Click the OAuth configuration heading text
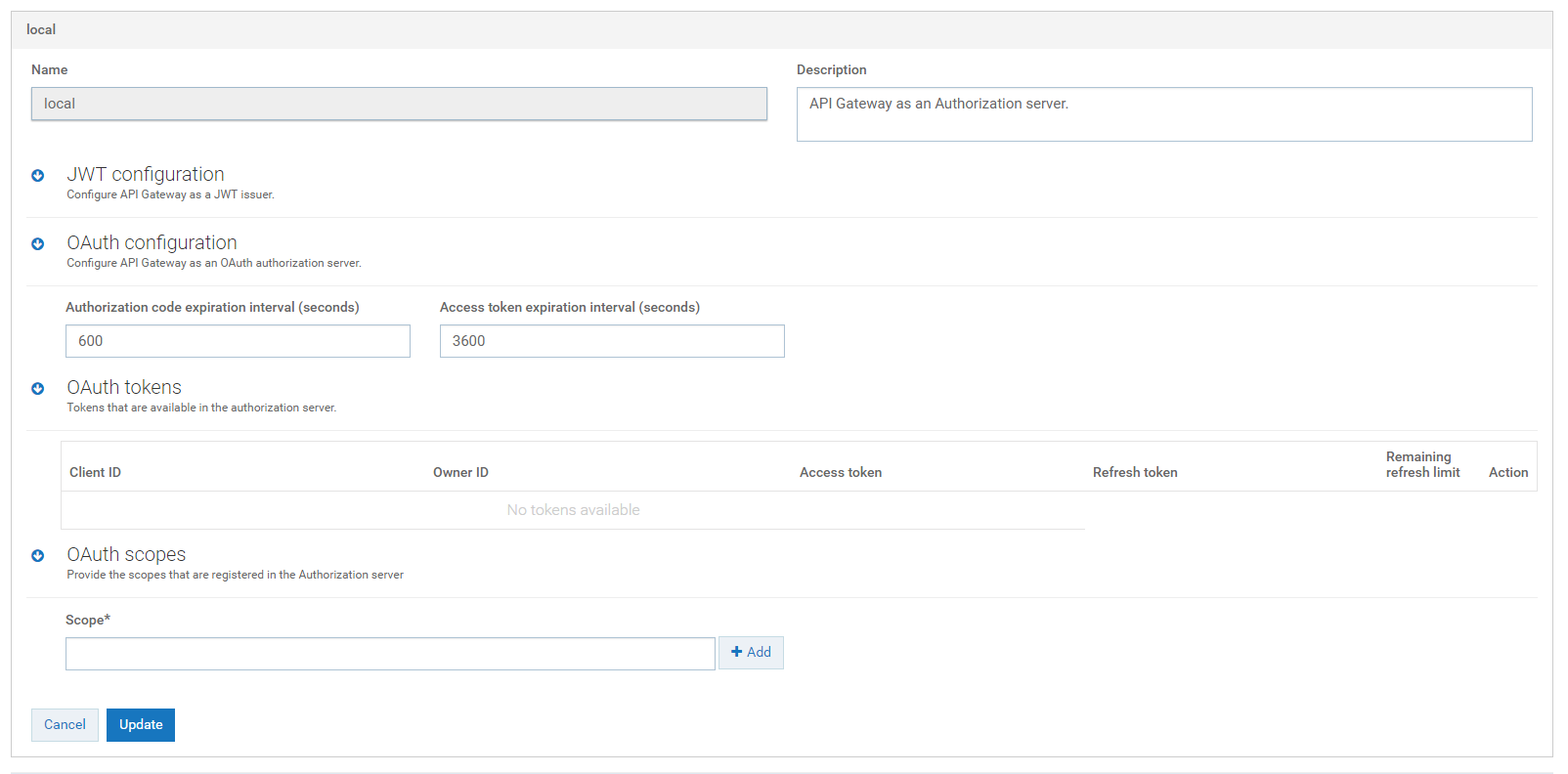 [x=152, y=243]
